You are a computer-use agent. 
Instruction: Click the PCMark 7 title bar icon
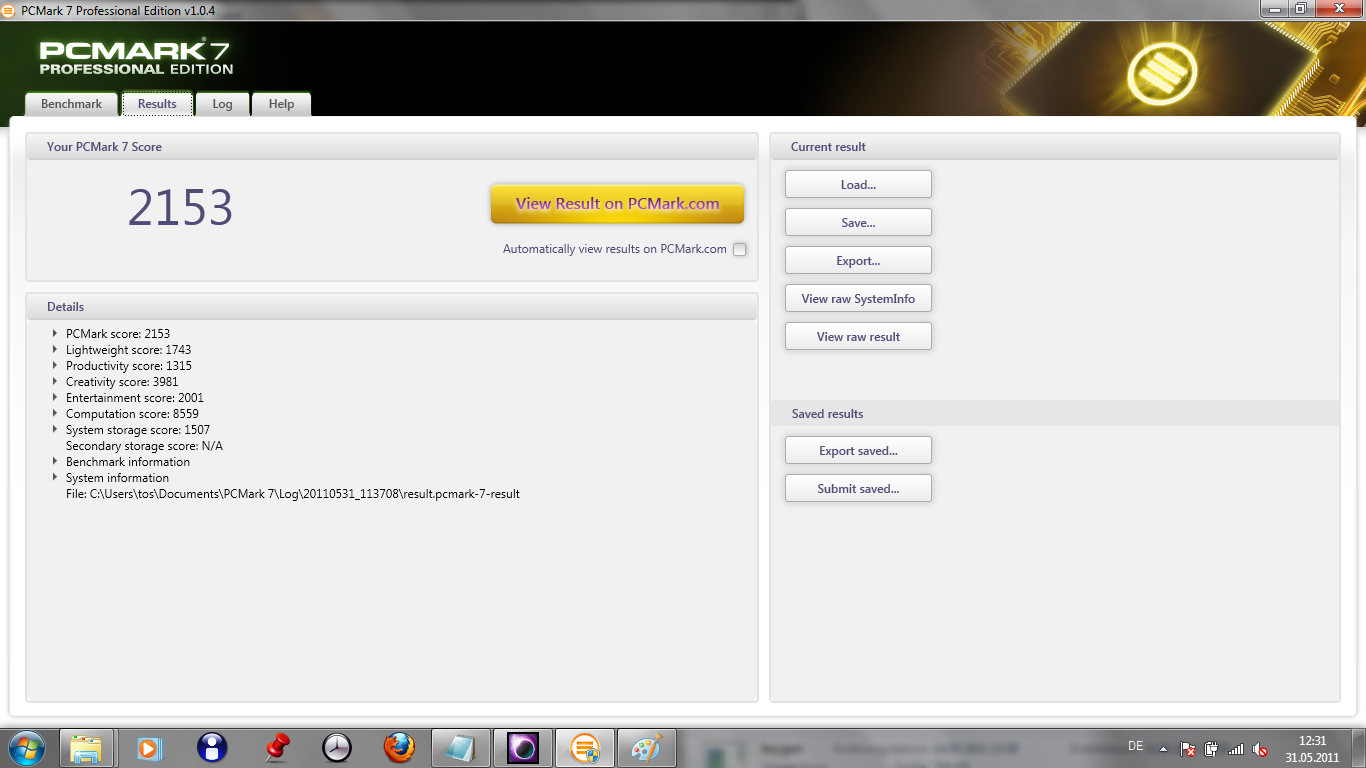(x=9, y=9)
